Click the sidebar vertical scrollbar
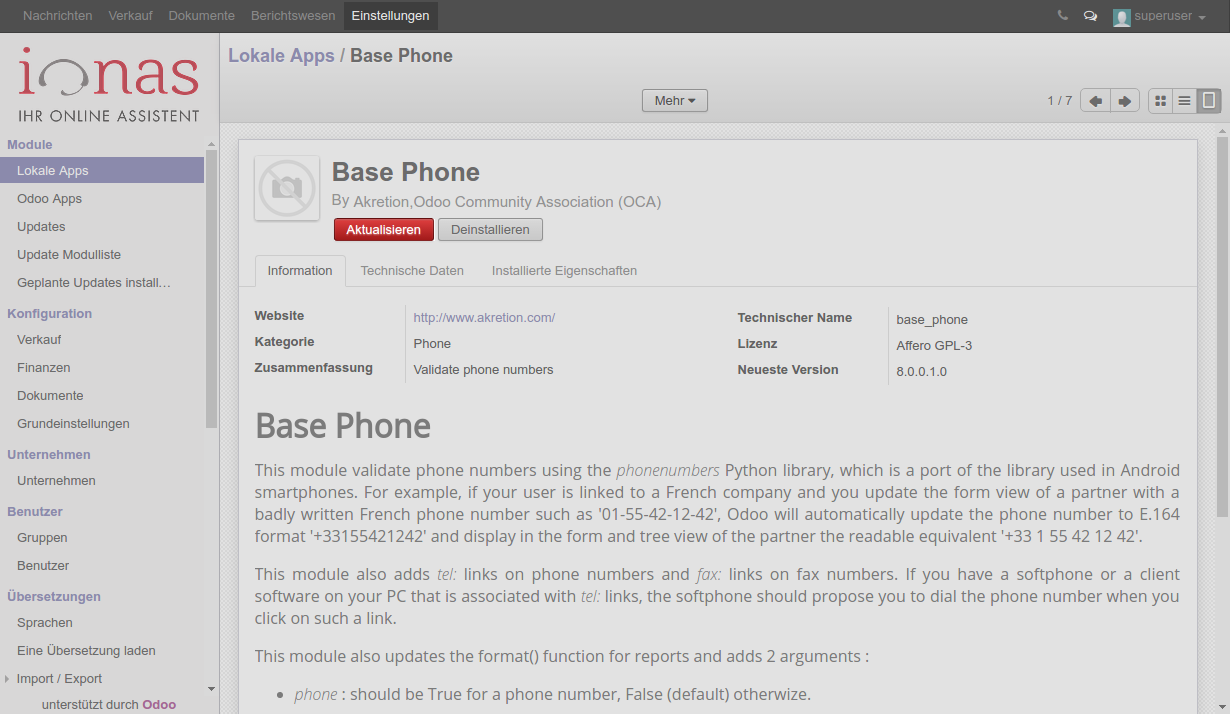1230x714 pixels. pyautogui.click(x=211, y=290)
